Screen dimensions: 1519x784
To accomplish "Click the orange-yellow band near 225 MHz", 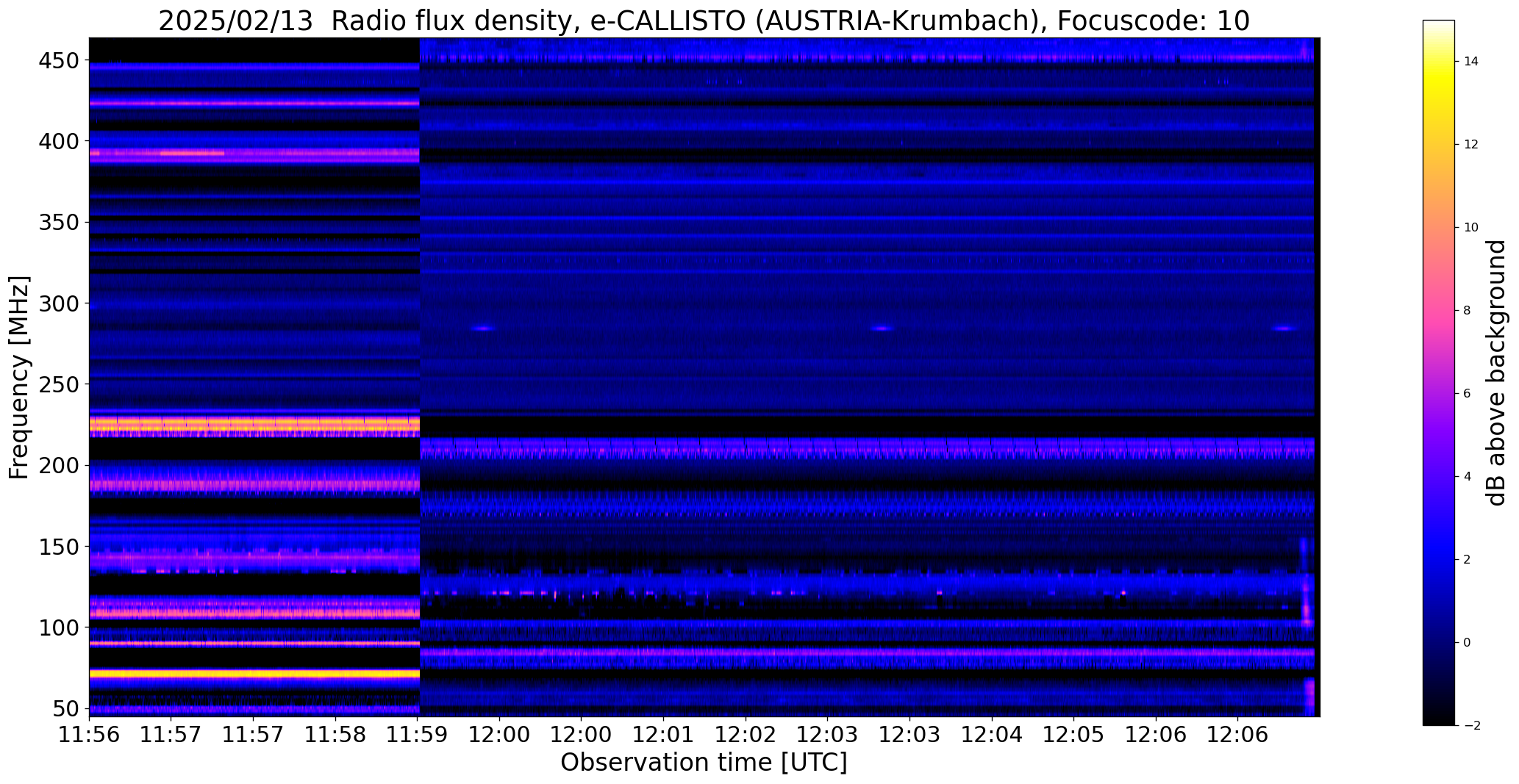I will tap(254, 425).
